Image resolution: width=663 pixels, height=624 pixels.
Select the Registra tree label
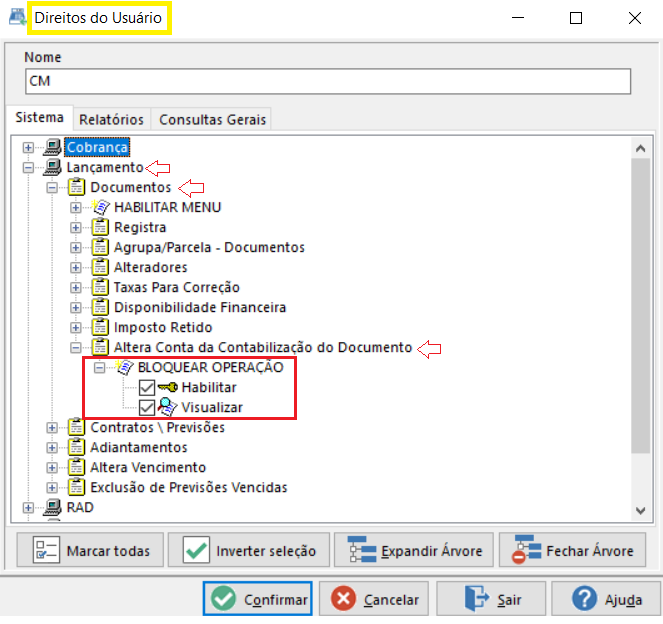click(x=140, y=227)
